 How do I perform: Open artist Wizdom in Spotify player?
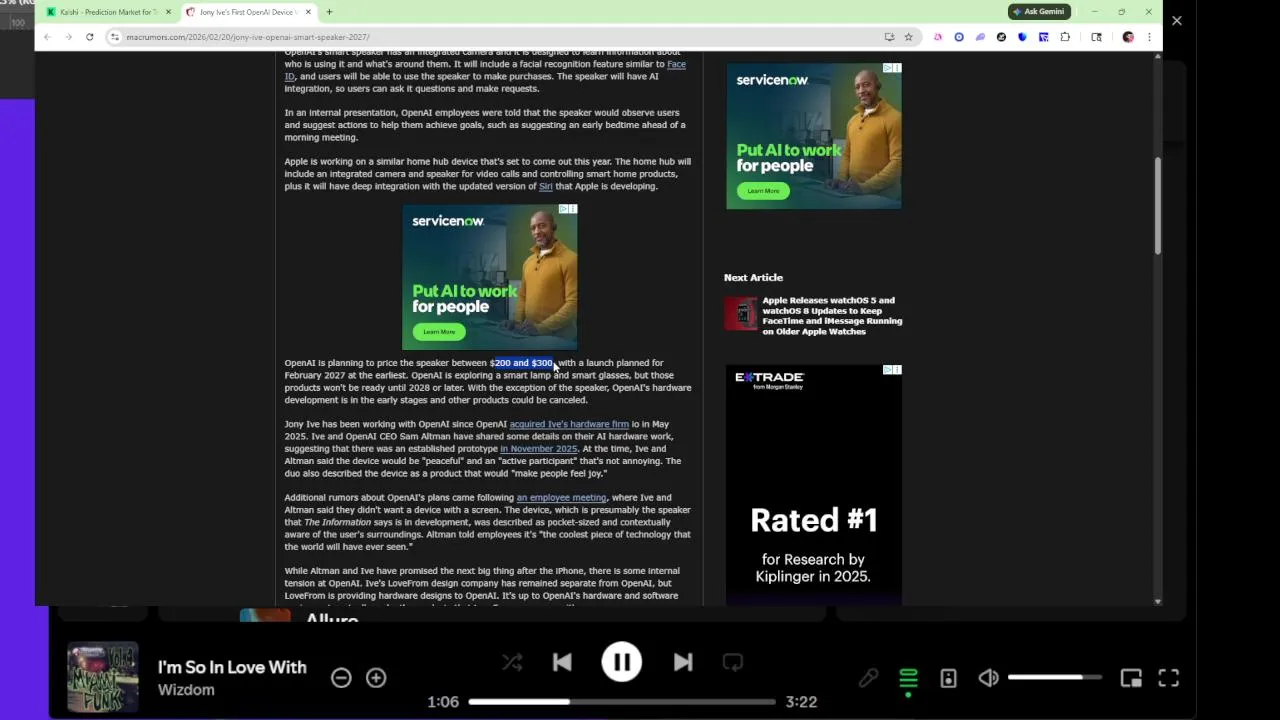(x=186, y=690)
